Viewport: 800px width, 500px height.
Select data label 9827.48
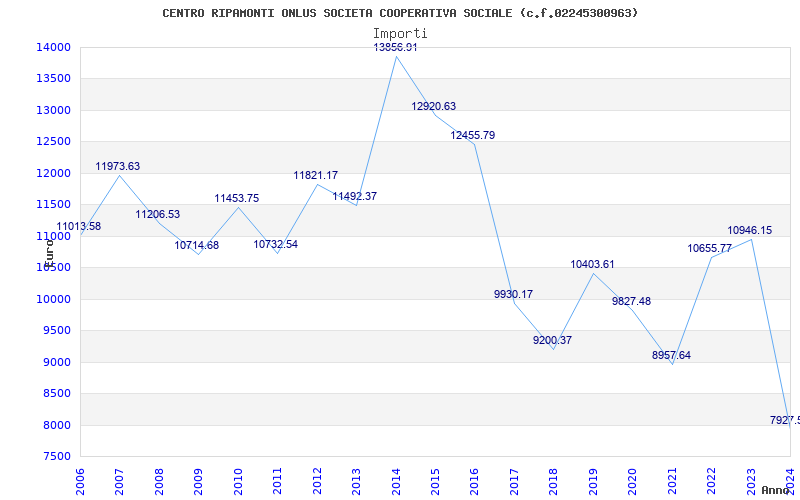coord(632,302)
